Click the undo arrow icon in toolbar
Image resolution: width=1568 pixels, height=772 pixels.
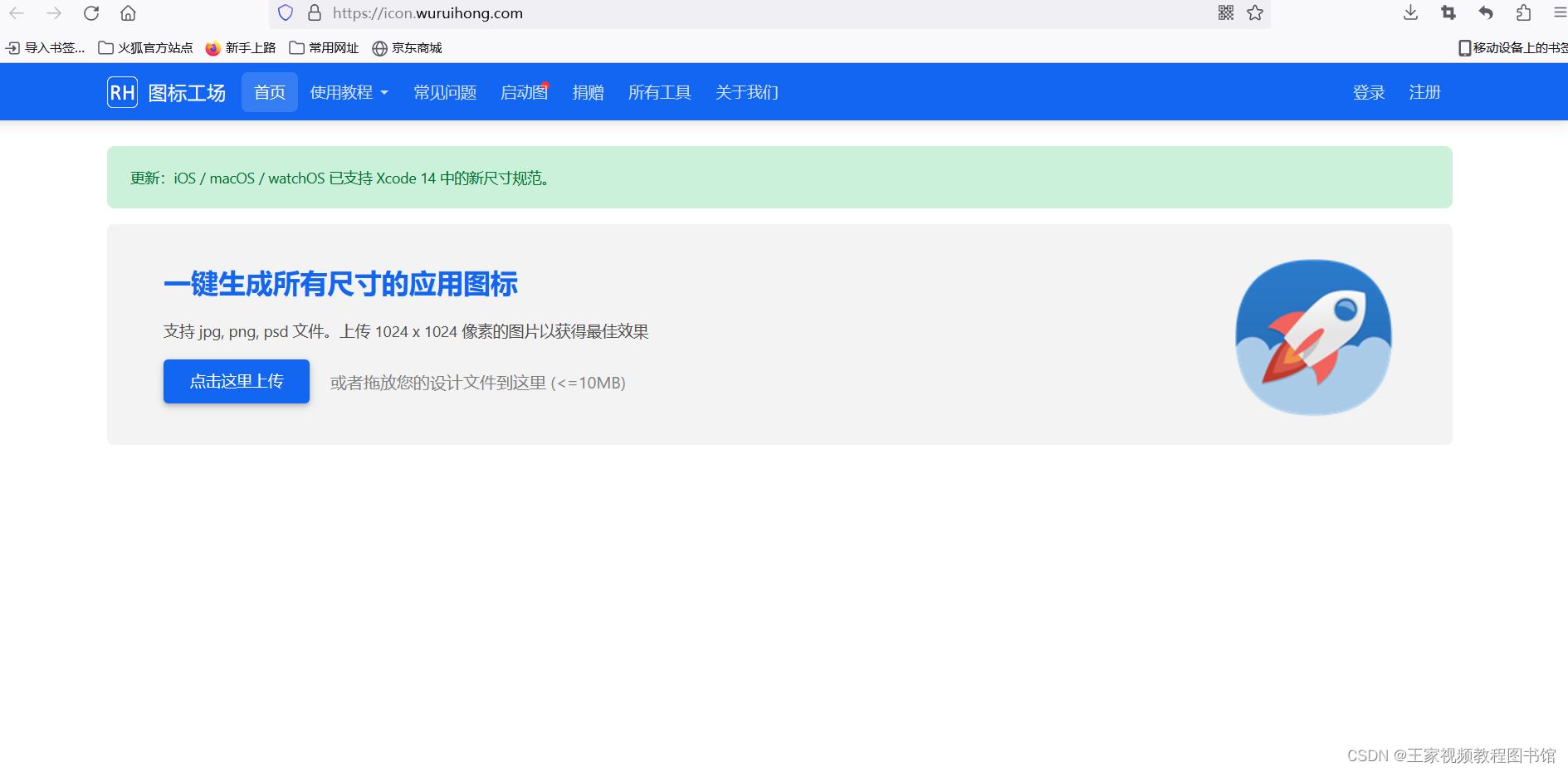(x=1486, y=13)
